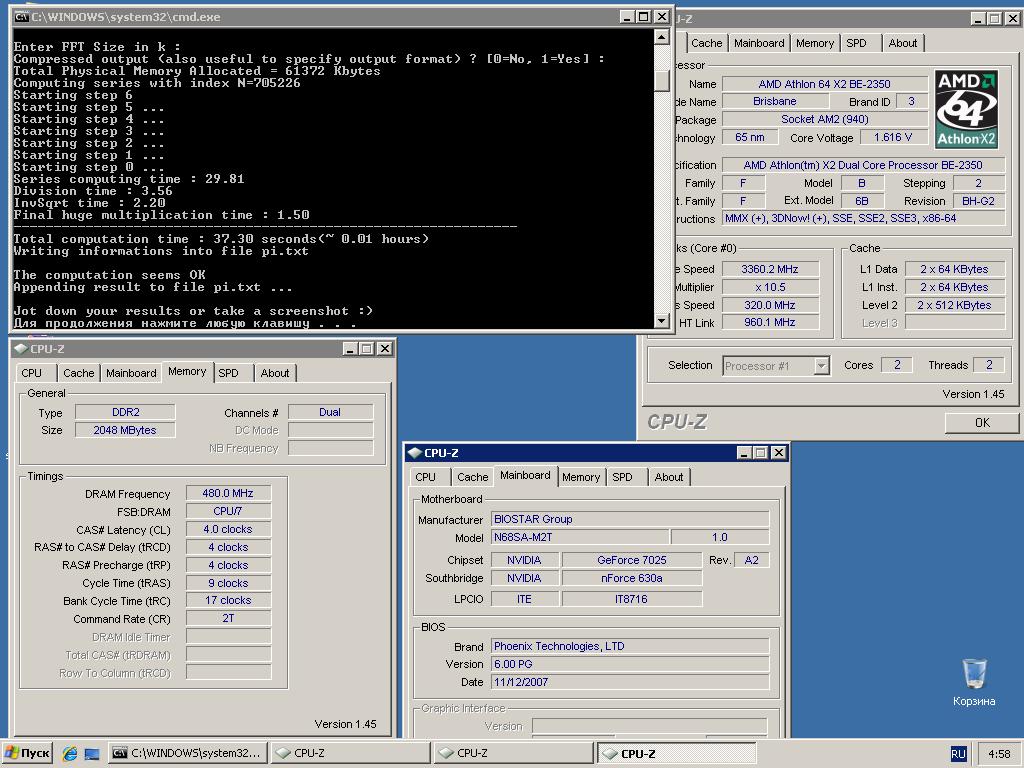Open Mainboard tab in Memory CPU-Z window

131,373
